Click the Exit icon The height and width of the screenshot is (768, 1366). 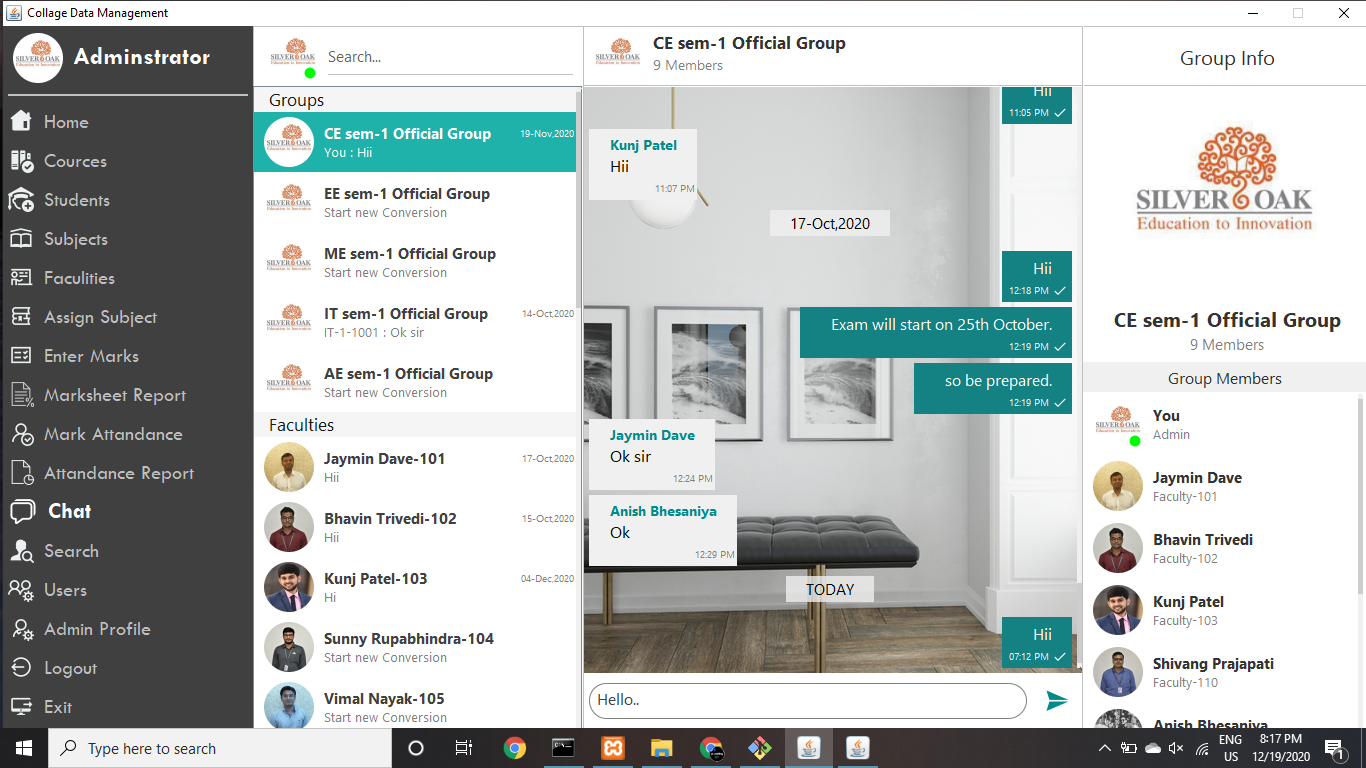22,707
